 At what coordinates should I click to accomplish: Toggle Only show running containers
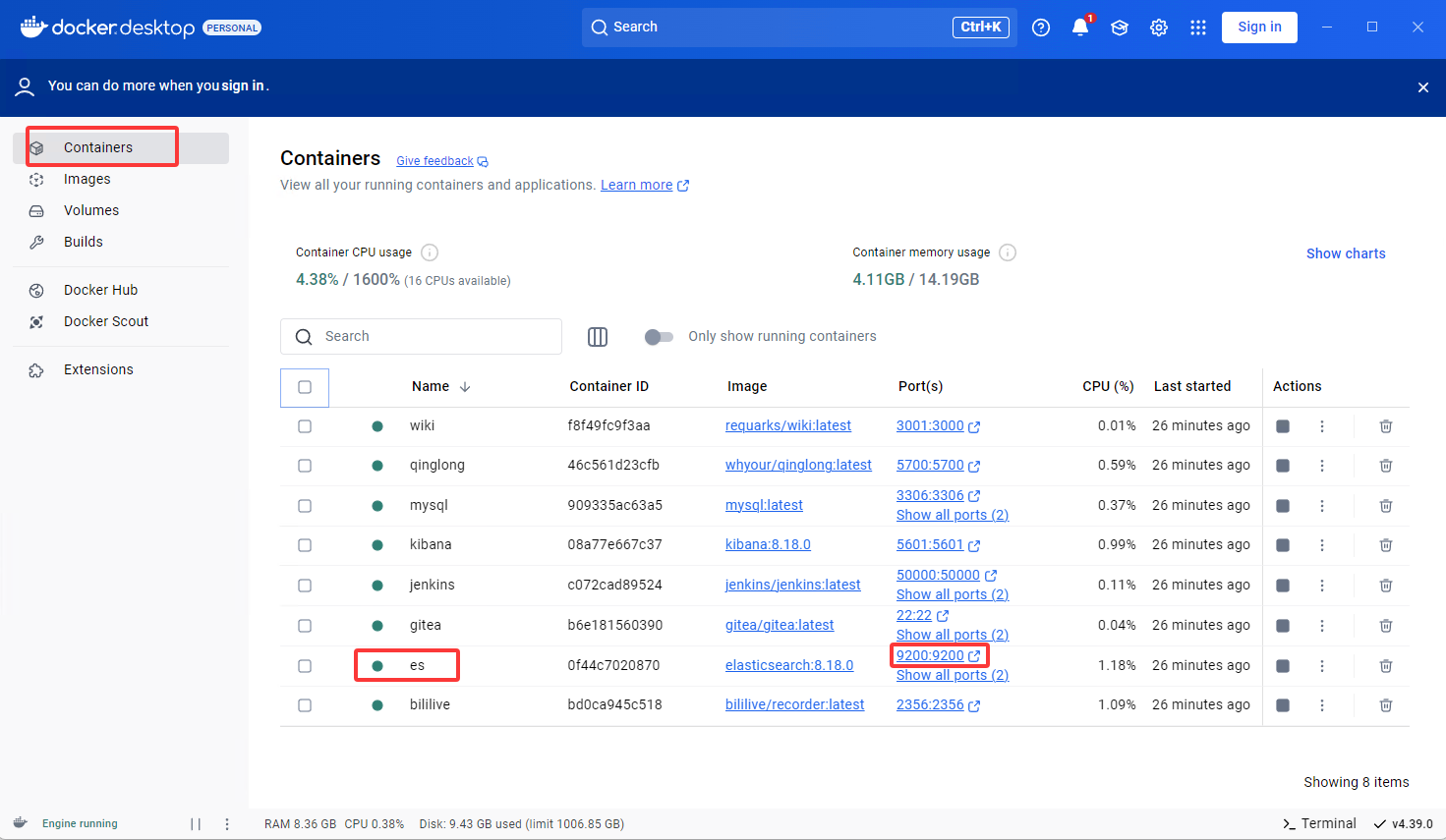[659, 337]
